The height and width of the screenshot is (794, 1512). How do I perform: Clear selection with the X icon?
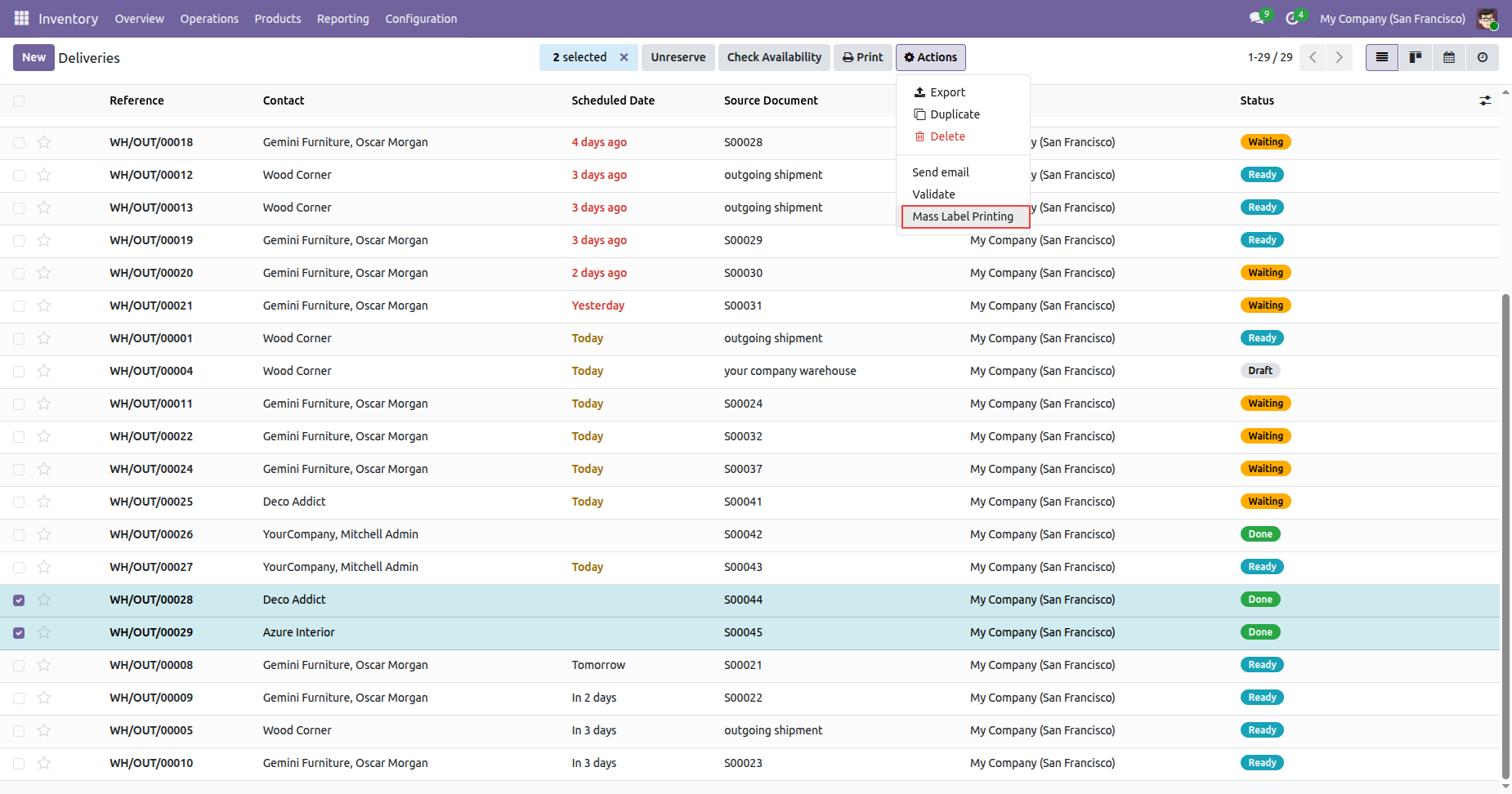point(624,57)
